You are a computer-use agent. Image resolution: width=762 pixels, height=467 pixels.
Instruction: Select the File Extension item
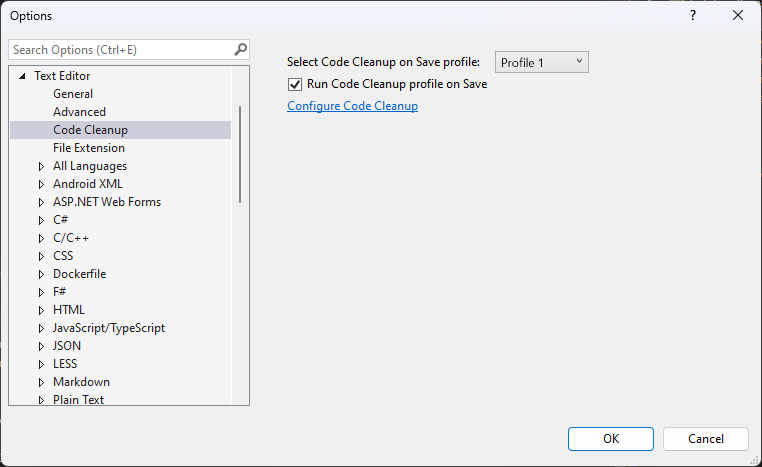click(89, 148)
